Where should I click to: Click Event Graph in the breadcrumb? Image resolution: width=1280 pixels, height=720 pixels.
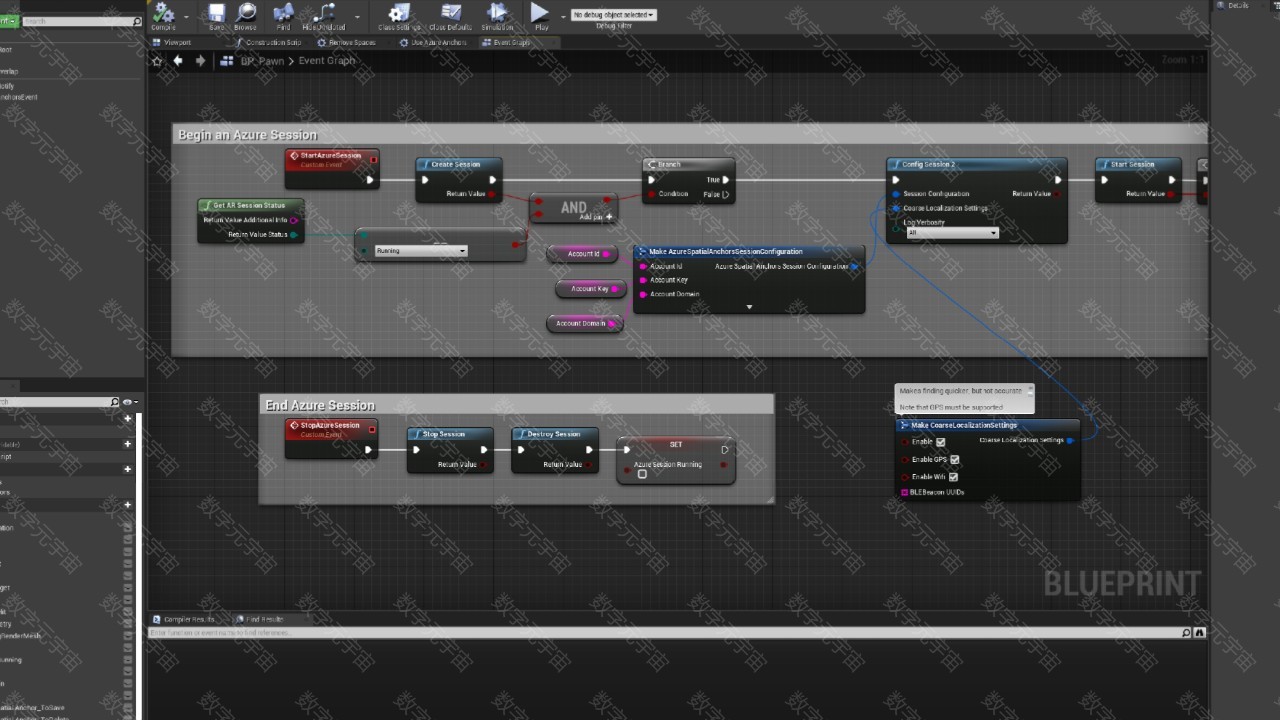click(x=326, y=61)
